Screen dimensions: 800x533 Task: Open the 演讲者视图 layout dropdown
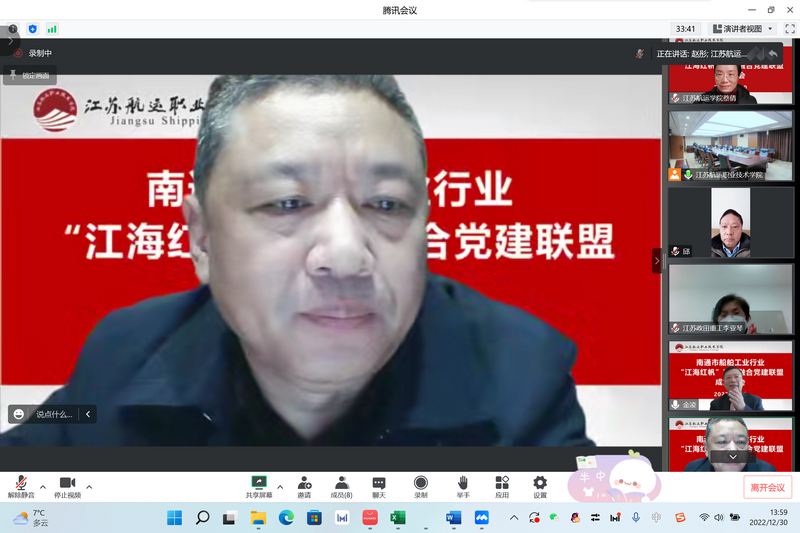coord(742,29)
